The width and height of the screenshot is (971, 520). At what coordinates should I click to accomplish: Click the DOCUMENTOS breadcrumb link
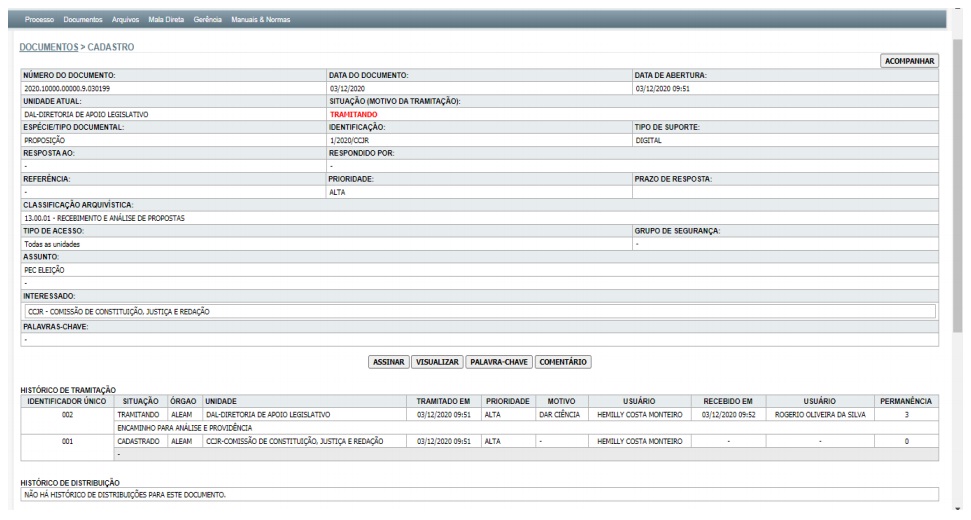(49, 47)
